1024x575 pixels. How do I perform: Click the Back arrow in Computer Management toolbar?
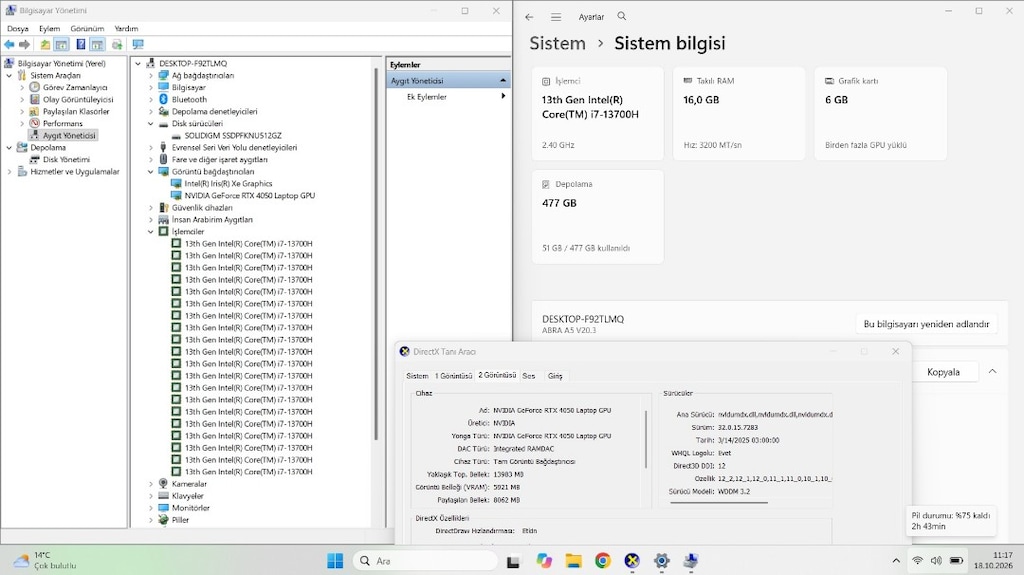pyautogui.click(x=9, y=44)
